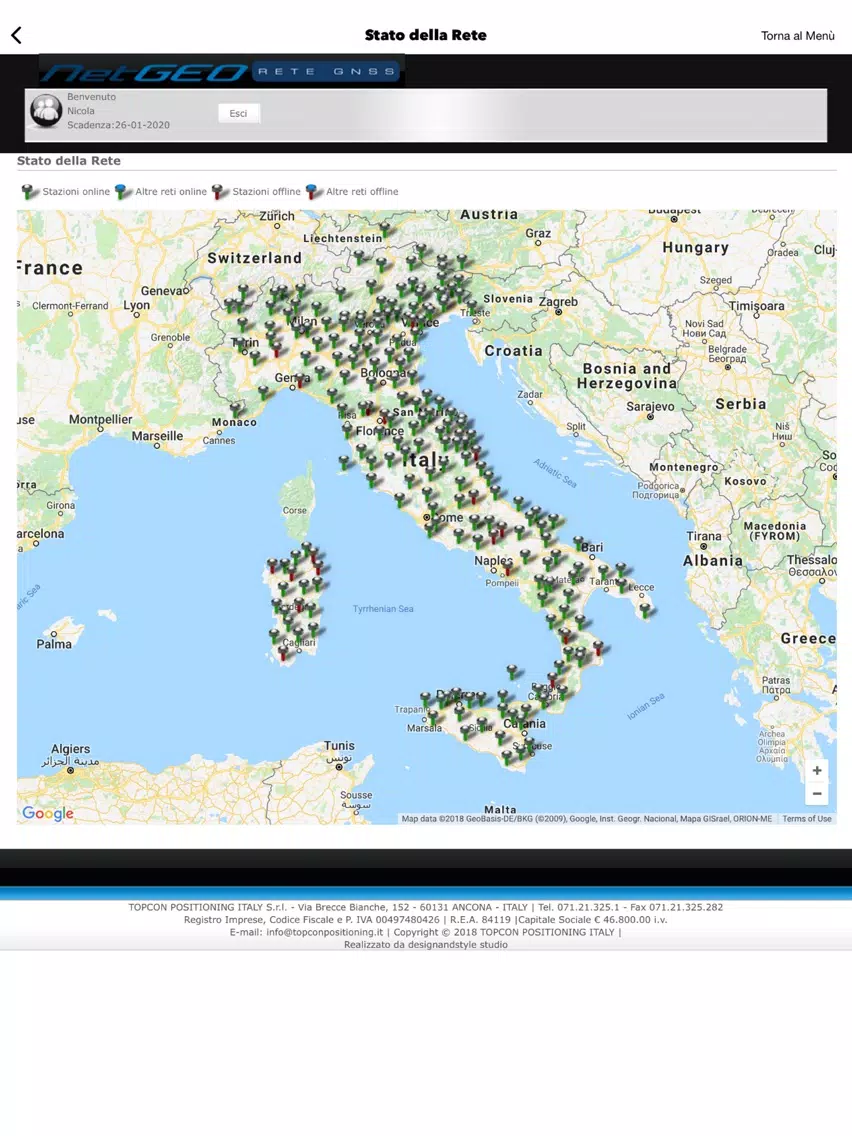The width and height of the screenshot is (852, 1136).
Task: Tap the Ionian Sea label
Action: pos(646,706)
